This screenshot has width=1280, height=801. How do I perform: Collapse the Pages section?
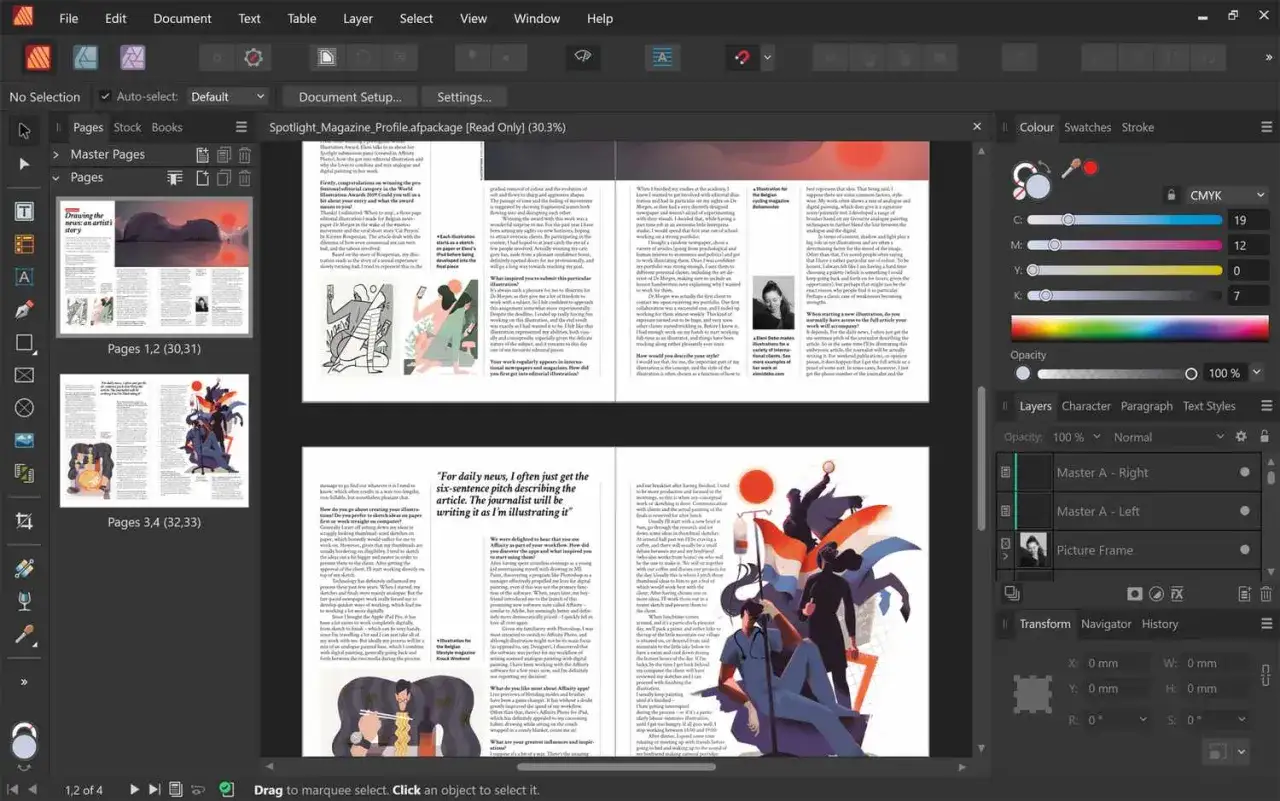click(56, 178)
